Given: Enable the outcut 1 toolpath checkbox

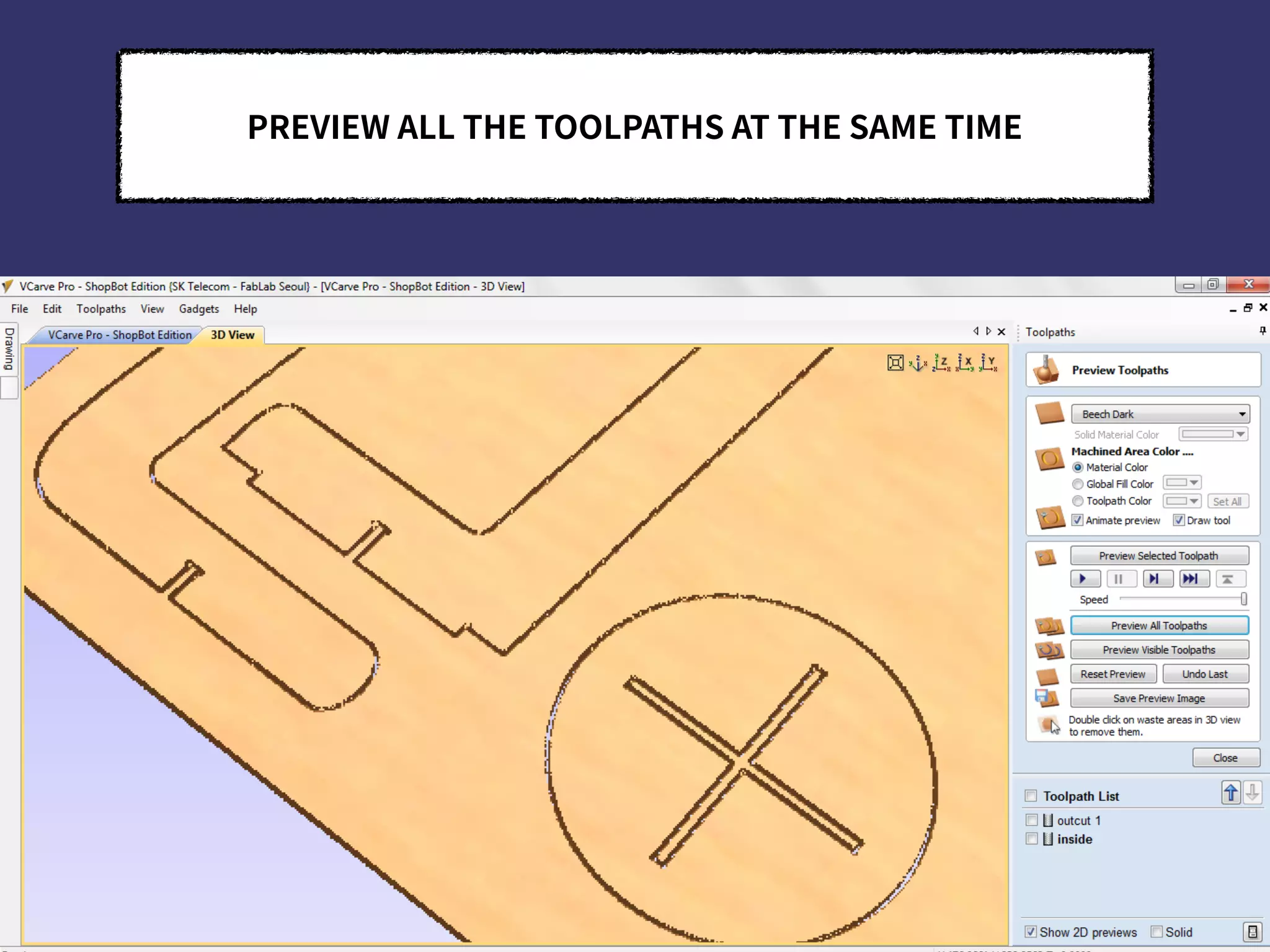Looking at the screenshot, I should tap(1032, 820).
